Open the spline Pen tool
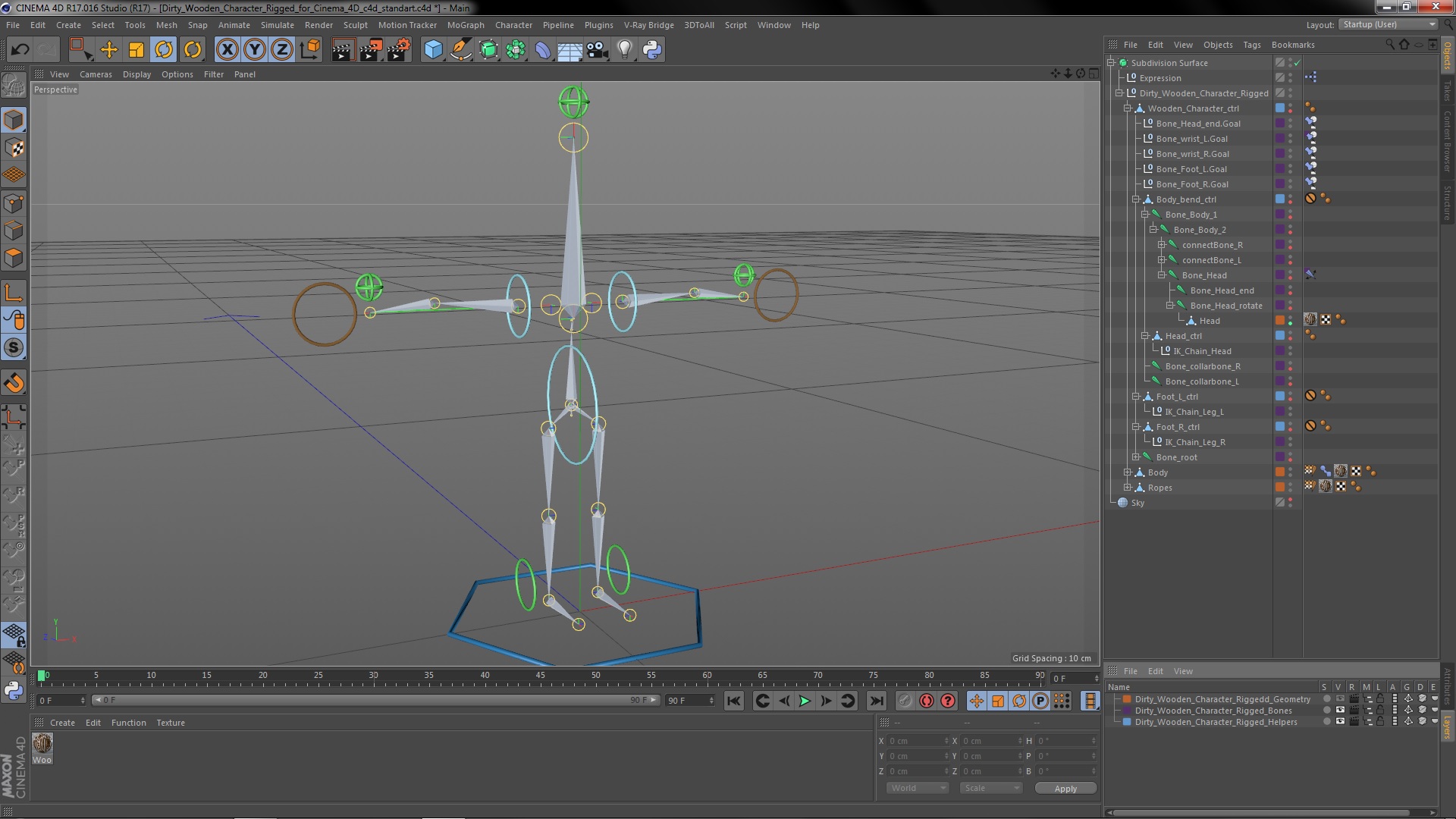Viewport: 1456px width, 819px height. click(460, 50)
